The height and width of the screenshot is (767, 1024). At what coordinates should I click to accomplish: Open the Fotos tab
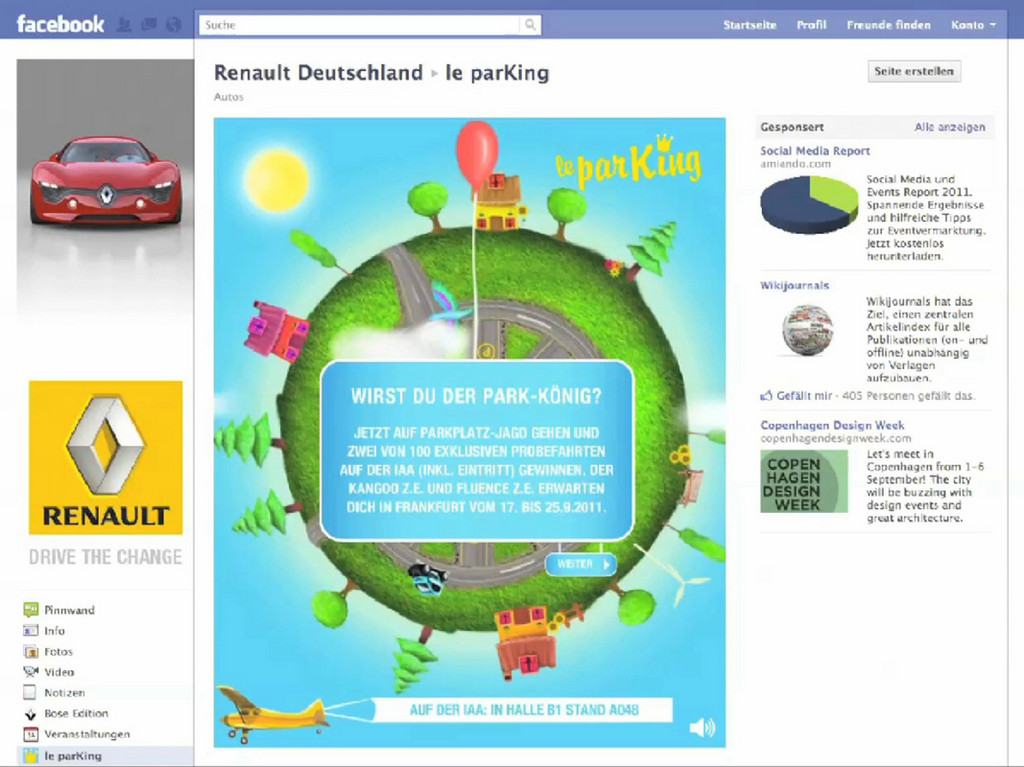point(58,651)
